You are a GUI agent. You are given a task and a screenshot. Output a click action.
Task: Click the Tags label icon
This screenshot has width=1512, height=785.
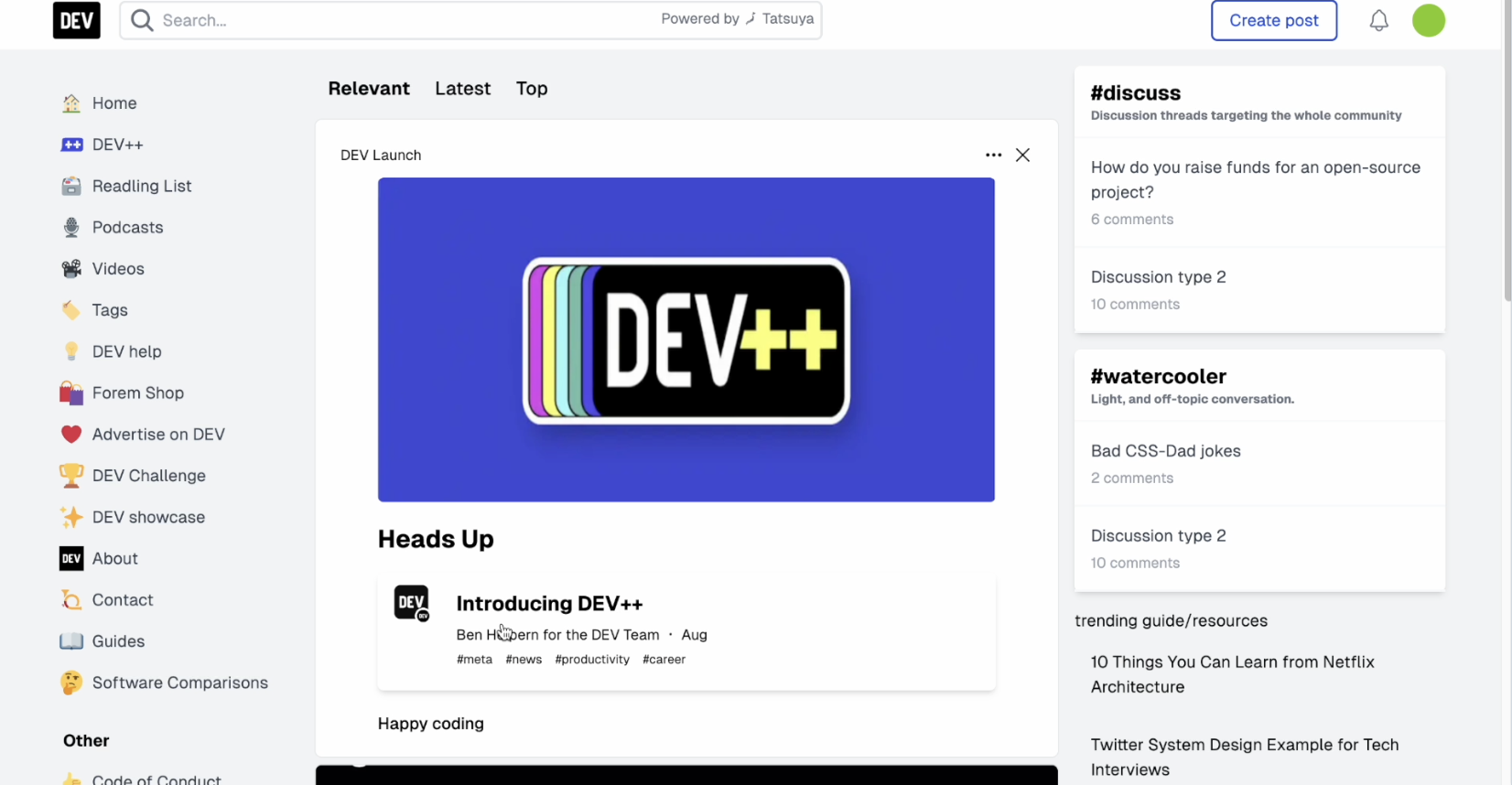pyautogui.click(x=71, y=310)
